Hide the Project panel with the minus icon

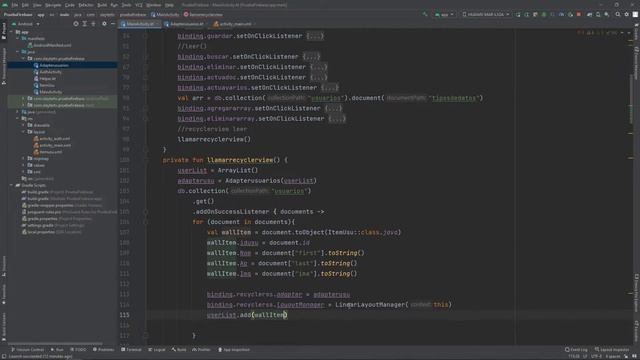coord(113,24)
